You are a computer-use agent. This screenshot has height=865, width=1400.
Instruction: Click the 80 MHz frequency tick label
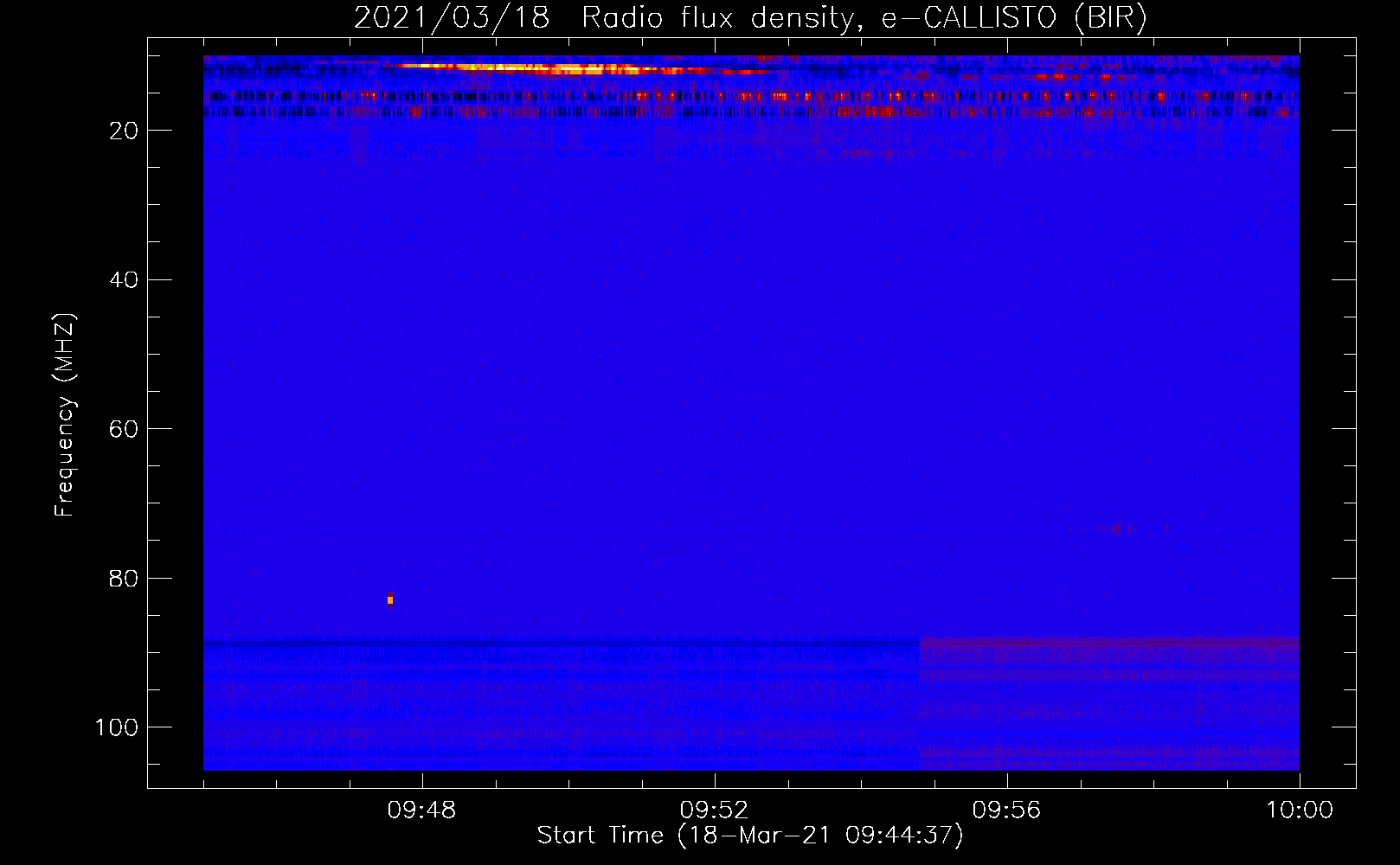125,578
